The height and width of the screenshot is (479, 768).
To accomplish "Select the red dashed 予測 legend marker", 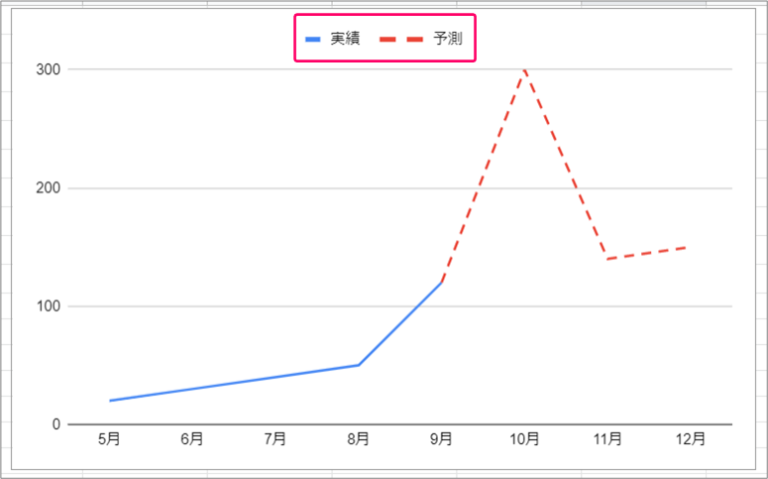I will coord(404,39).
